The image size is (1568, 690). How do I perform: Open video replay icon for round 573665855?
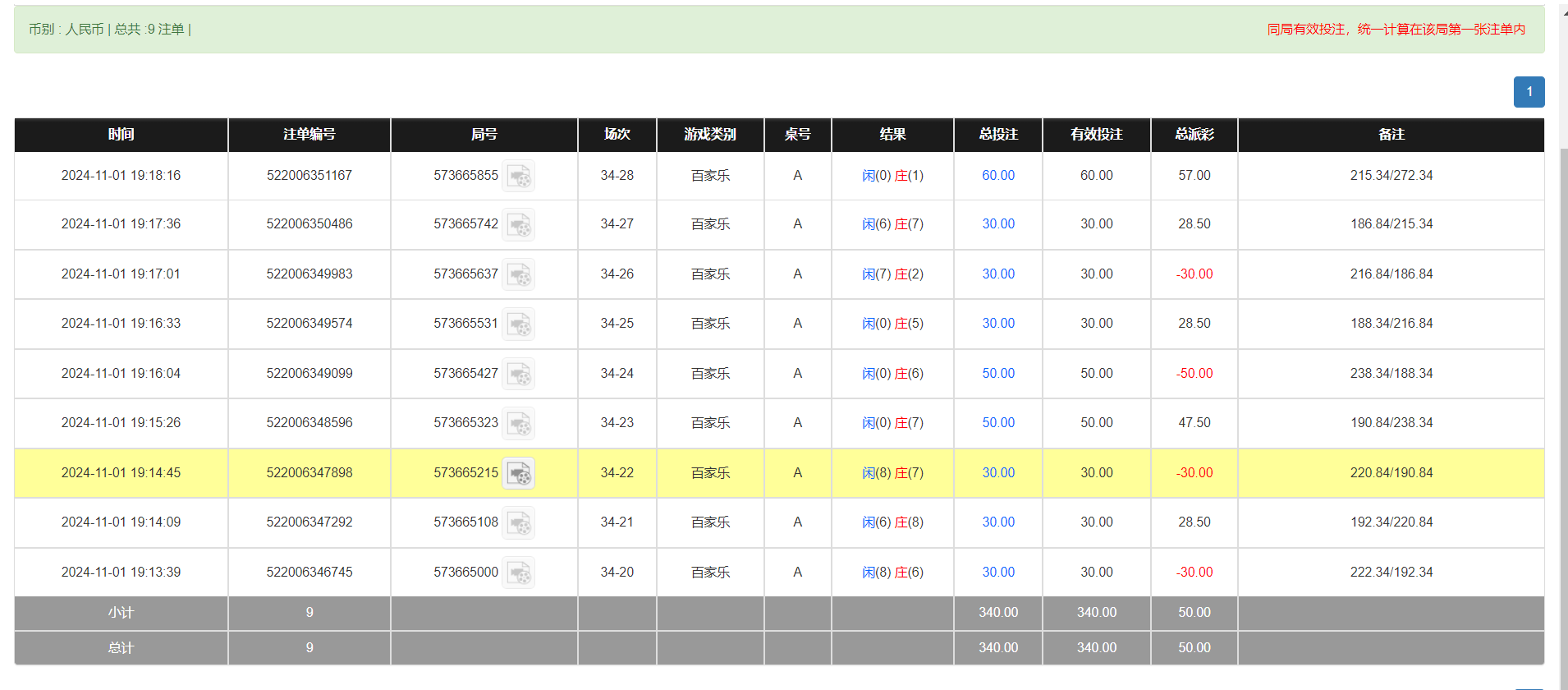518,176
